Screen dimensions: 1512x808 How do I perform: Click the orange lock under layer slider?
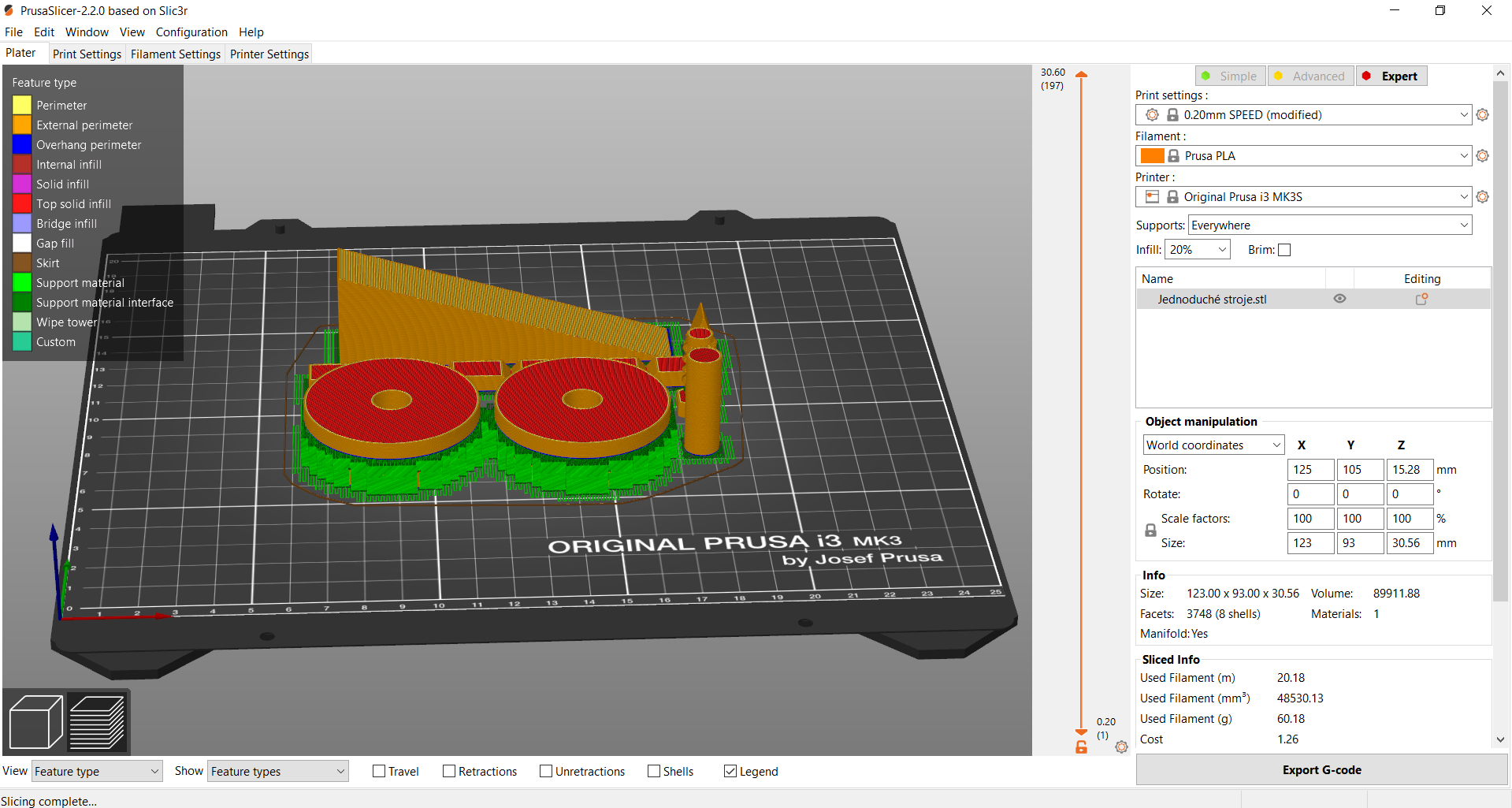tap(1081, 747)
